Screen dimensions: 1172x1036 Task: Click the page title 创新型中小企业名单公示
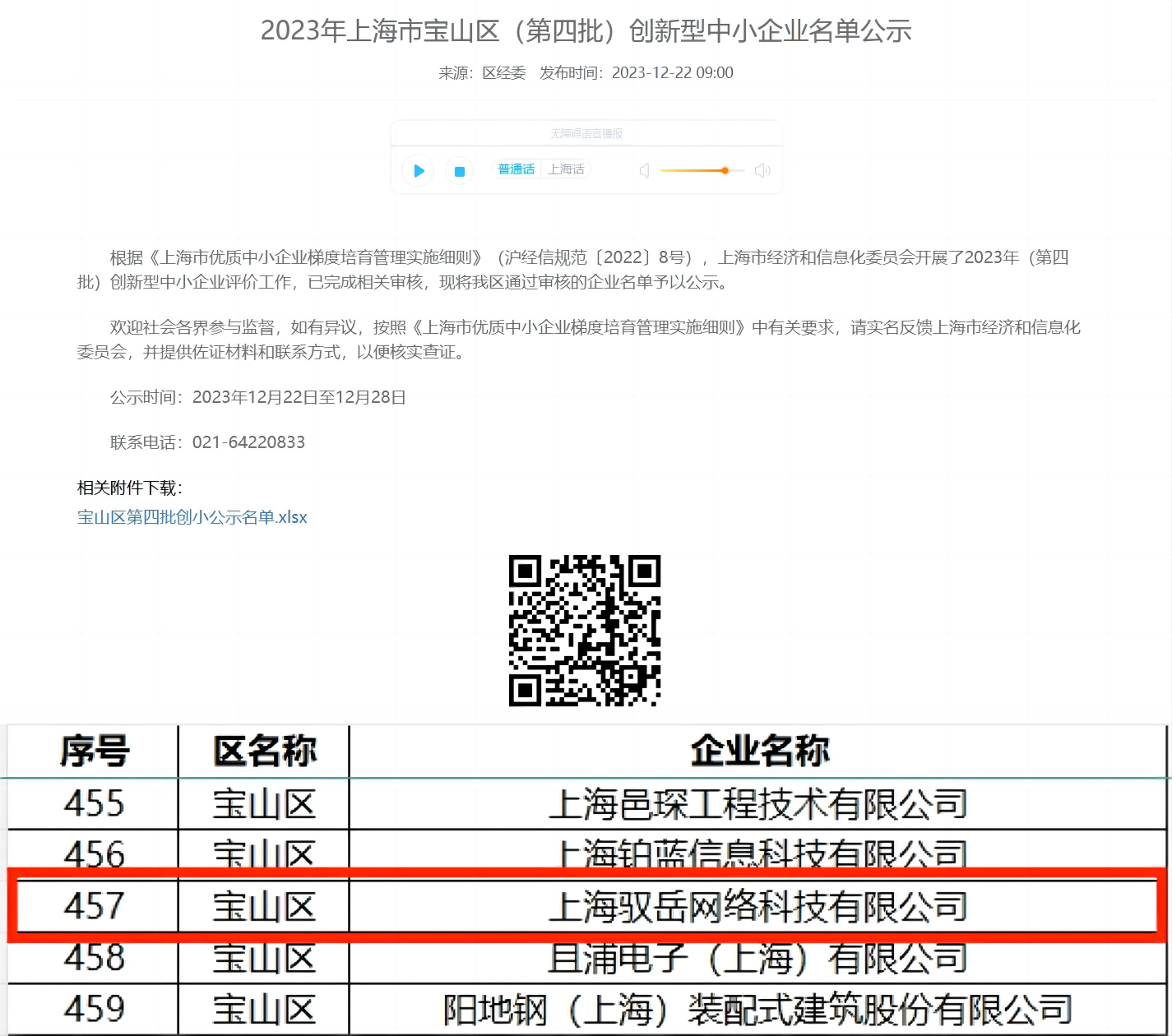click(586, 31)
